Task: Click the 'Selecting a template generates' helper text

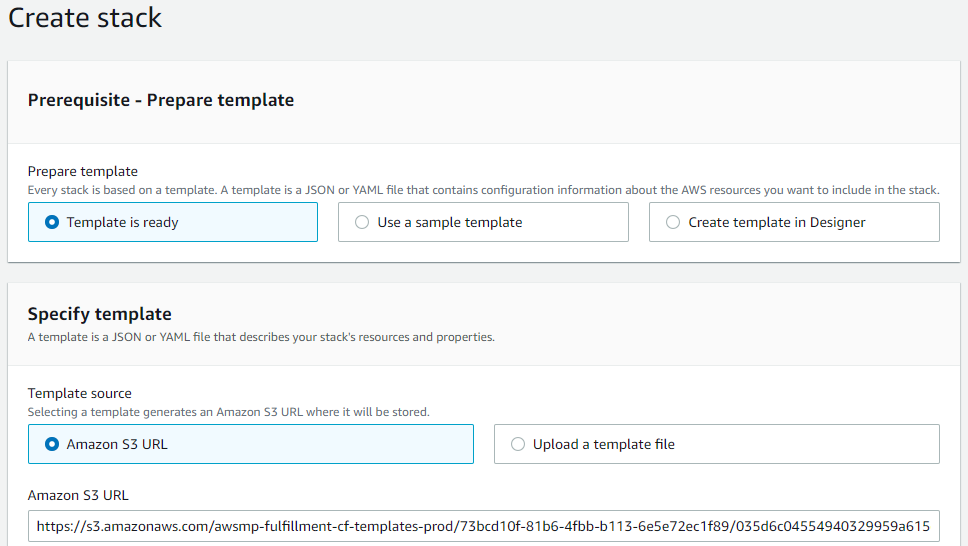Action: (x=228, y=412)
